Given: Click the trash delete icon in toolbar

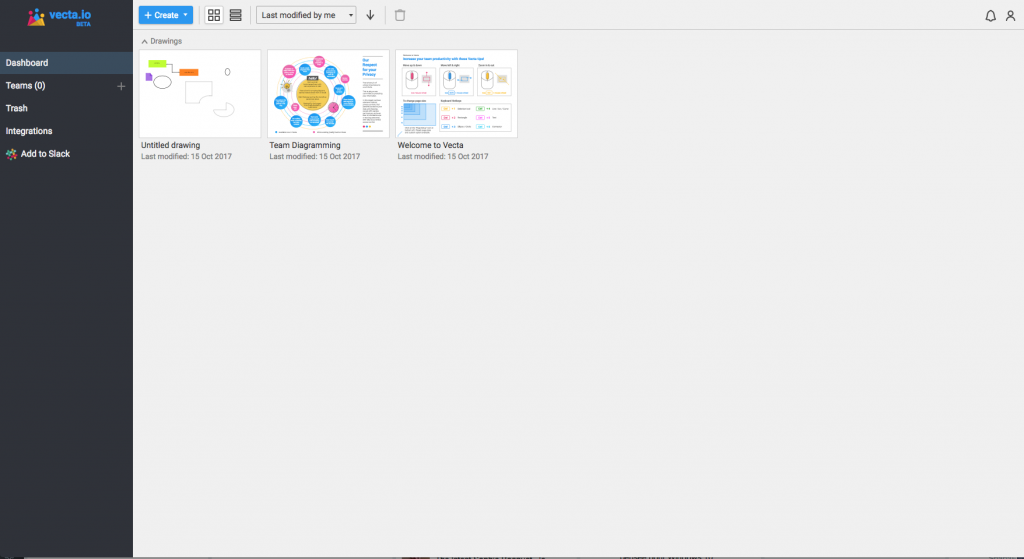Looking at the screenshot, I should [x=400, y=15].
